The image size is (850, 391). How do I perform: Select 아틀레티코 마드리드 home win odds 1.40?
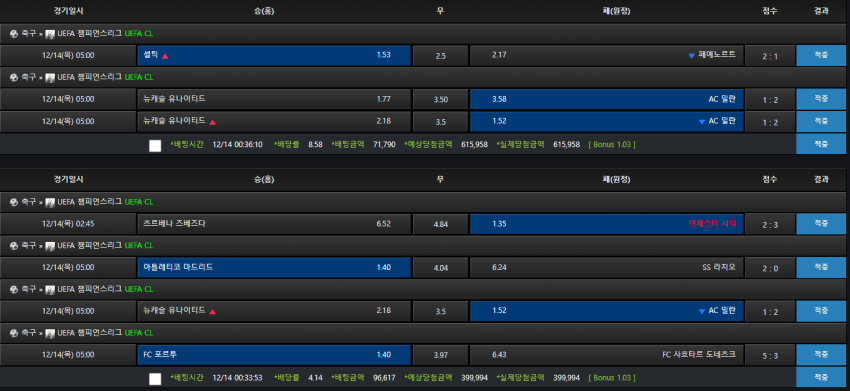274,267
